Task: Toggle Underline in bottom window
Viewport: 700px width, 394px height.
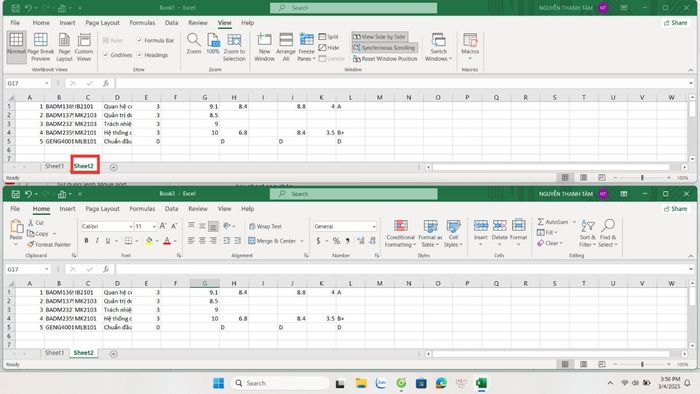Action: coord(108,241)
